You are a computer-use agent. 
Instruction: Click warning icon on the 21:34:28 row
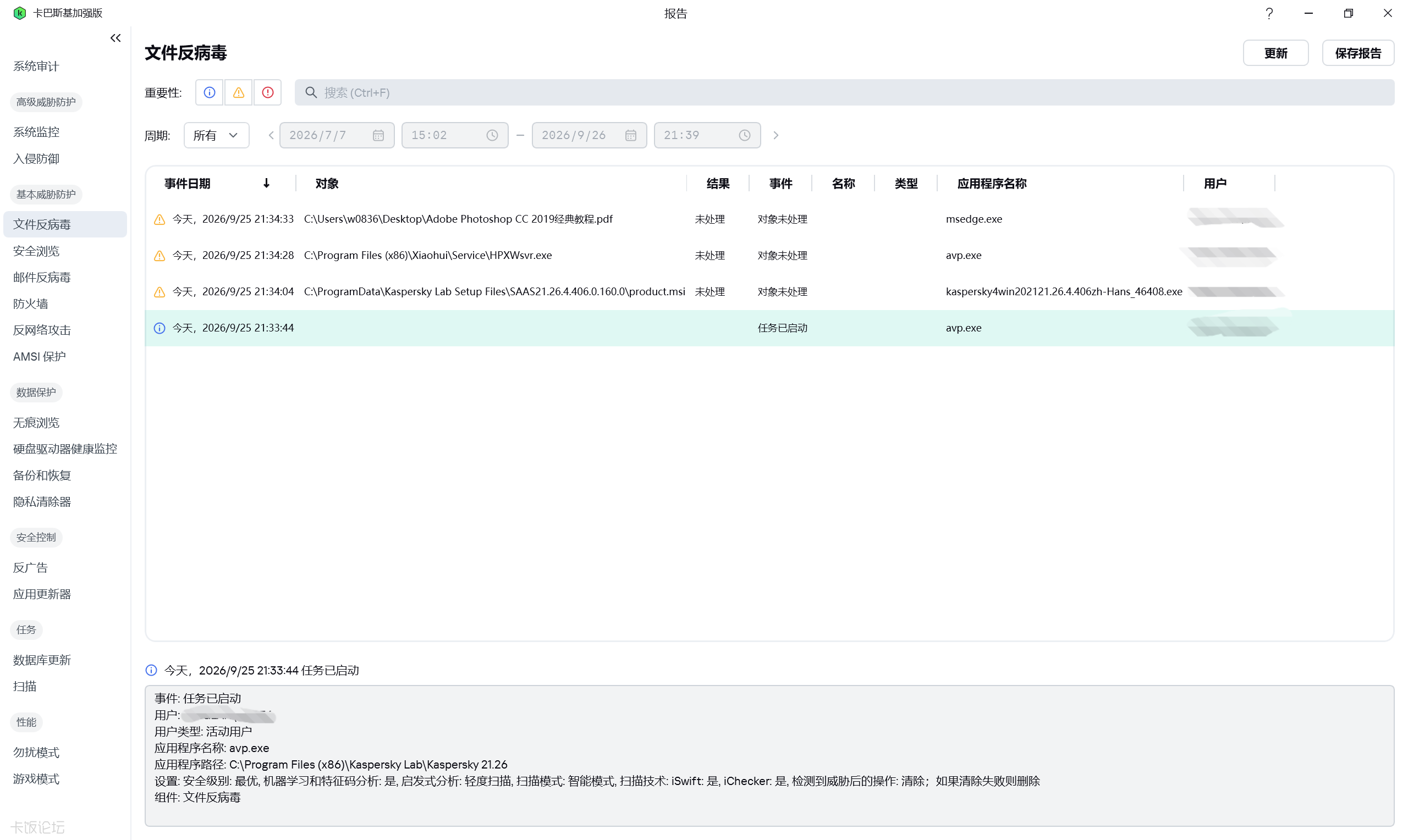[159, 255]
